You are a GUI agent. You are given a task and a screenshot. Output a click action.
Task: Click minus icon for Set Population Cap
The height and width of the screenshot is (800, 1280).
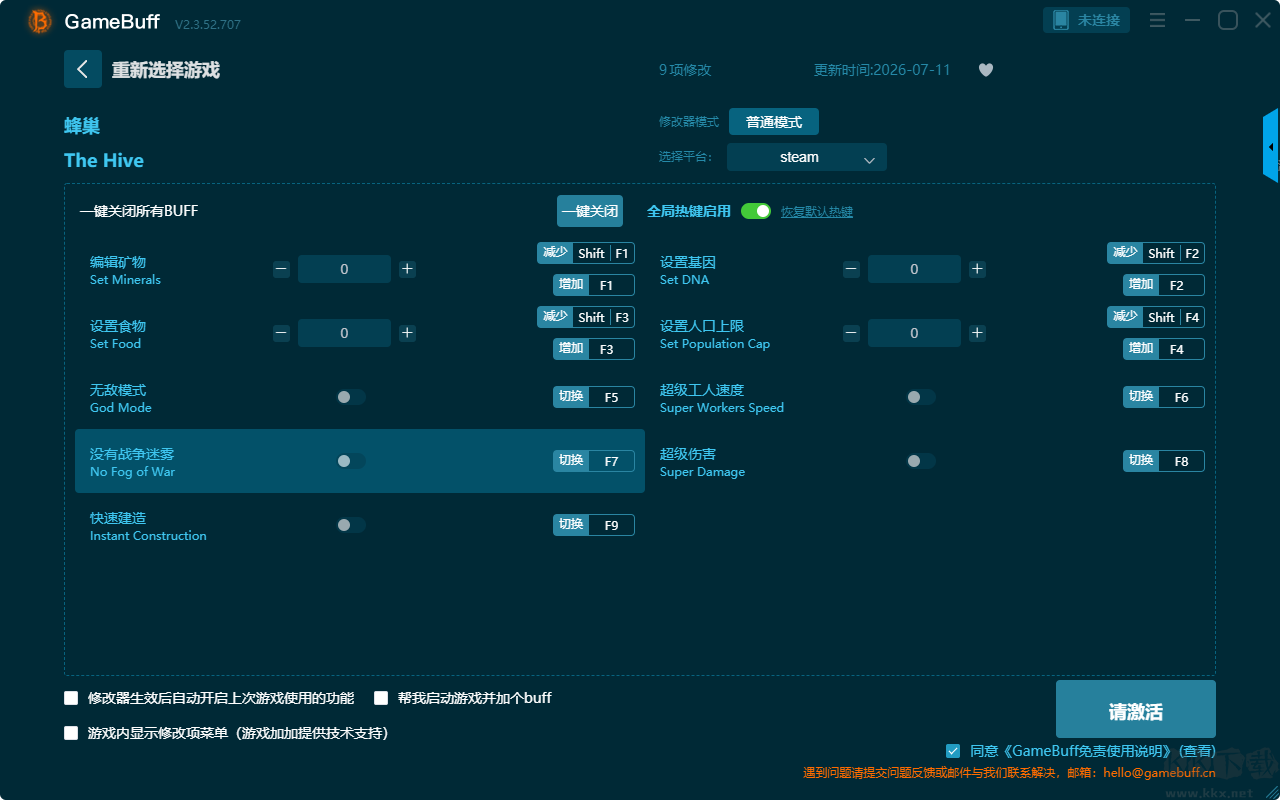[x=851, y=333]
